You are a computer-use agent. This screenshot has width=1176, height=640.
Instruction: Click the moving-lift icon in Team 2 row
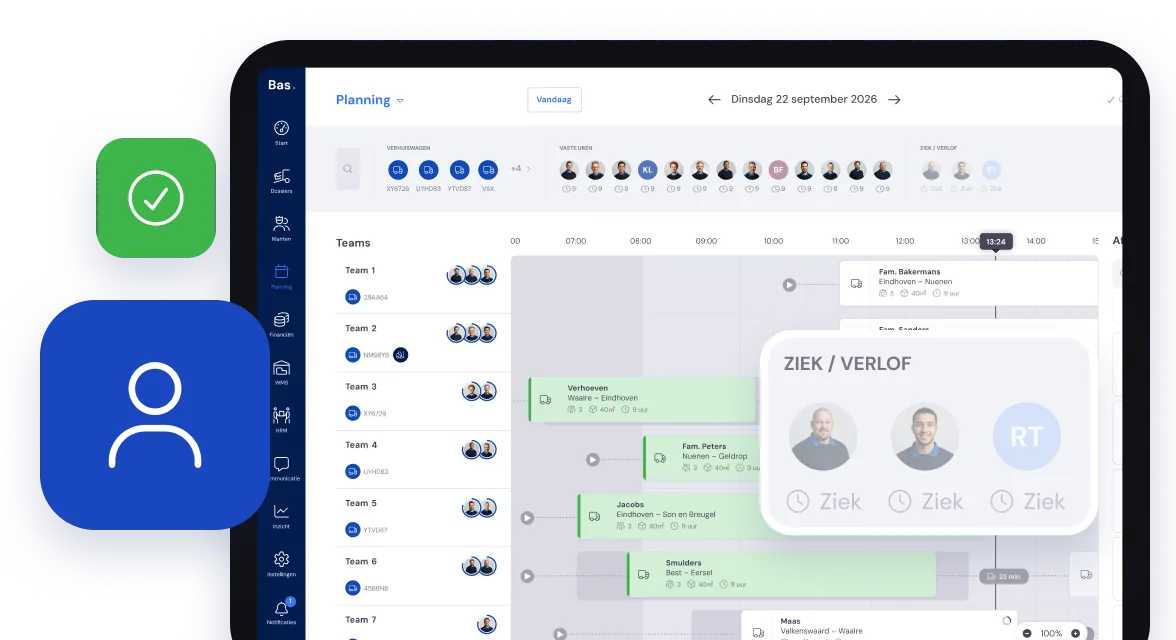[401, 355]
